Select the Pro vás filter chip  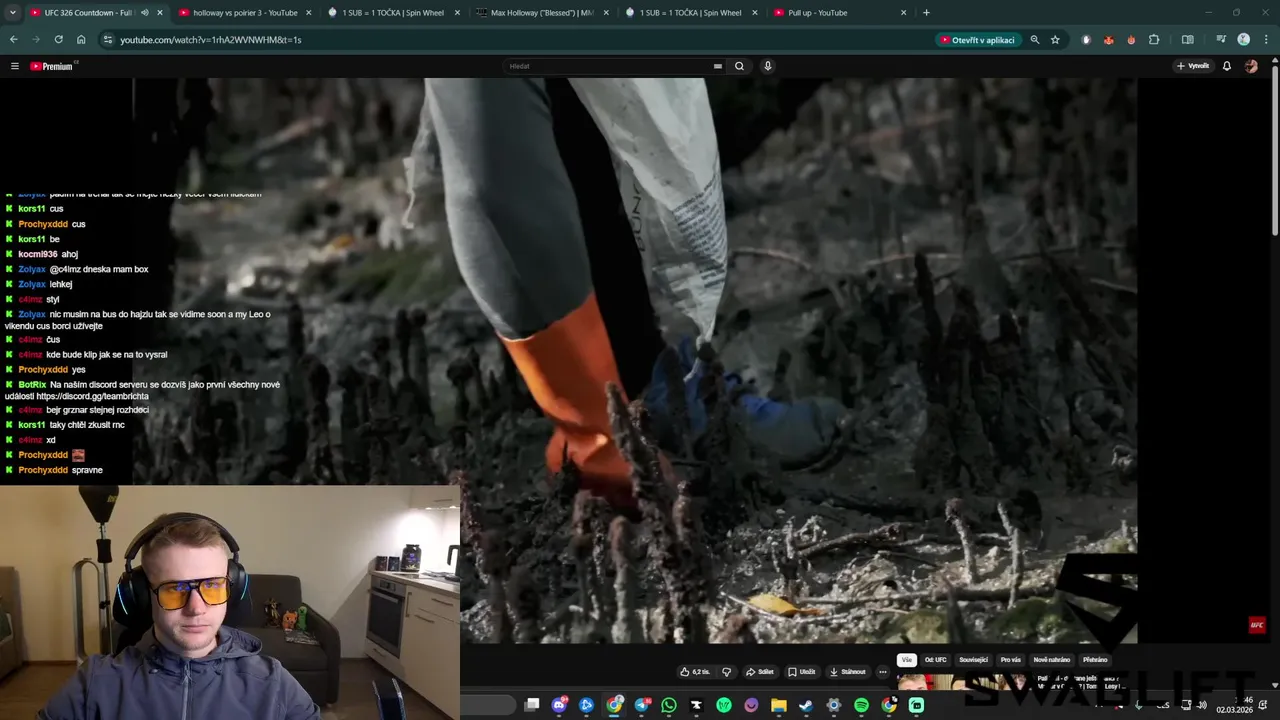point(1011,660)
